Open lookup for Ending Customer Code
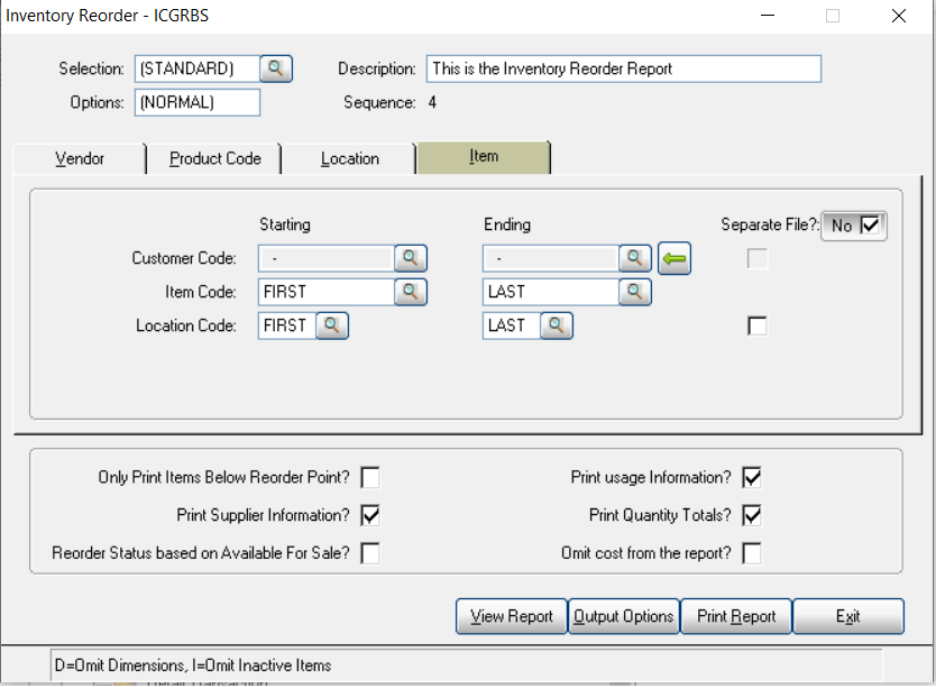936x687 pixels. click(635, 258)
